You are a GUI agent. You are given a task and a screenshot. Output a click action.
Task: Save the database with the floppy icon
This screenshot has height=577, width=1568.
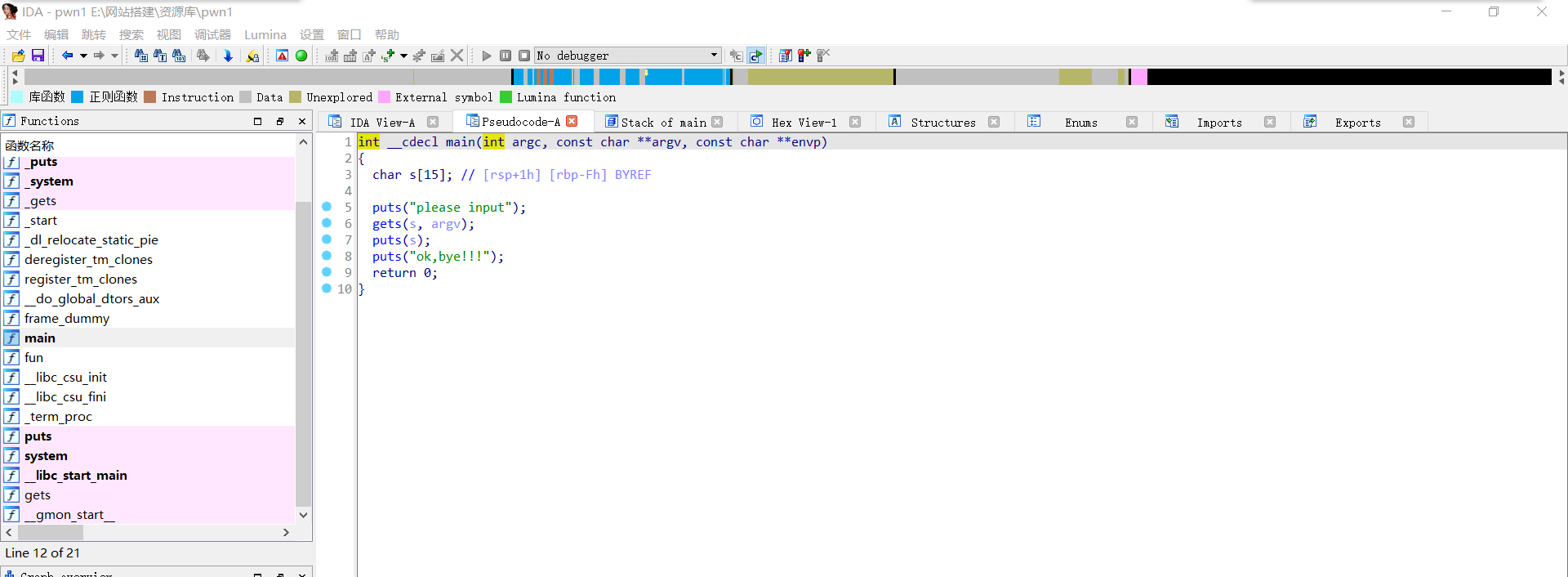(38, 56)
